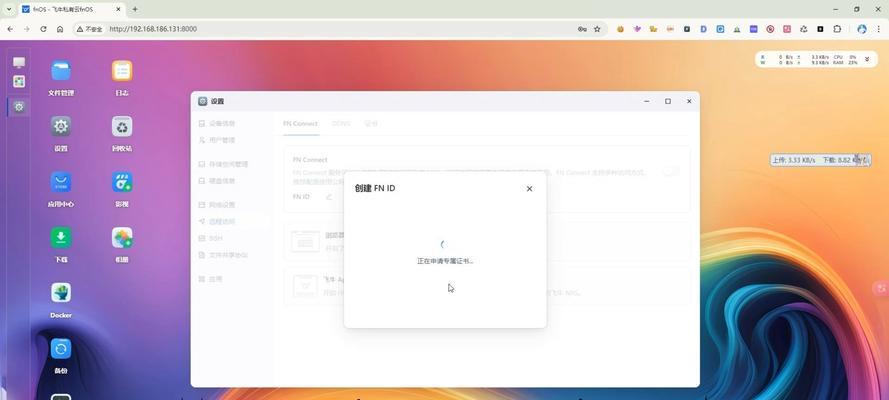The width and height of the screenshot is (889, 400).
Task: Open the 文件管理 file manager desktop icon
Action: (61, 71)
